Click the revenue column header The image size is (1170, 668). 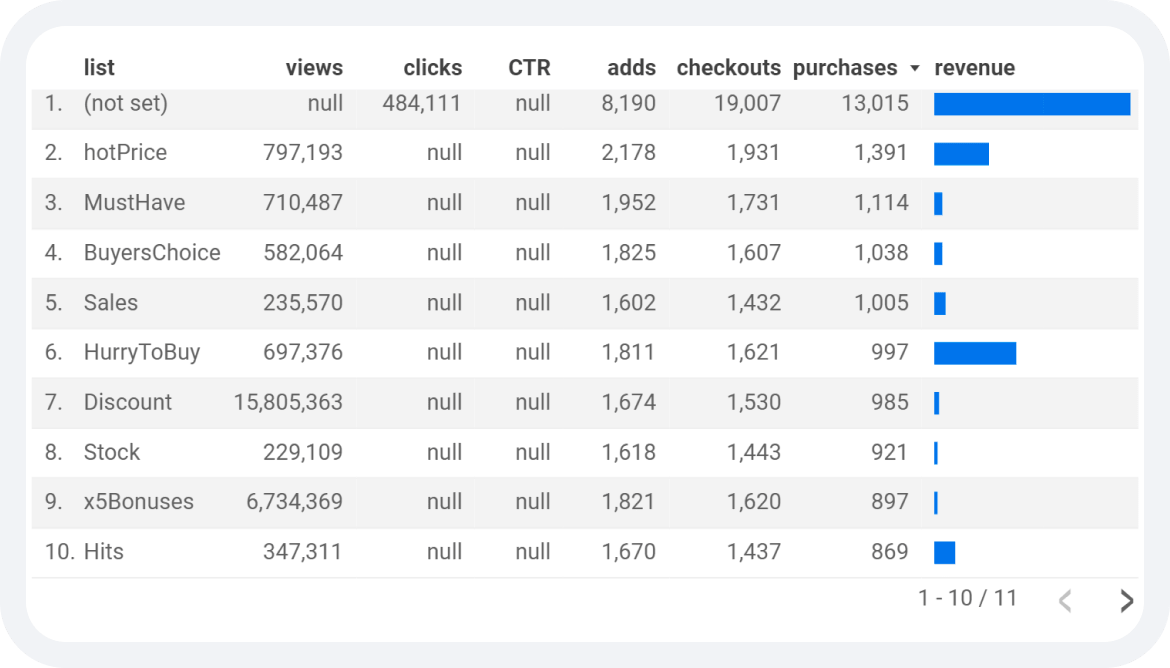click(975, 68)
